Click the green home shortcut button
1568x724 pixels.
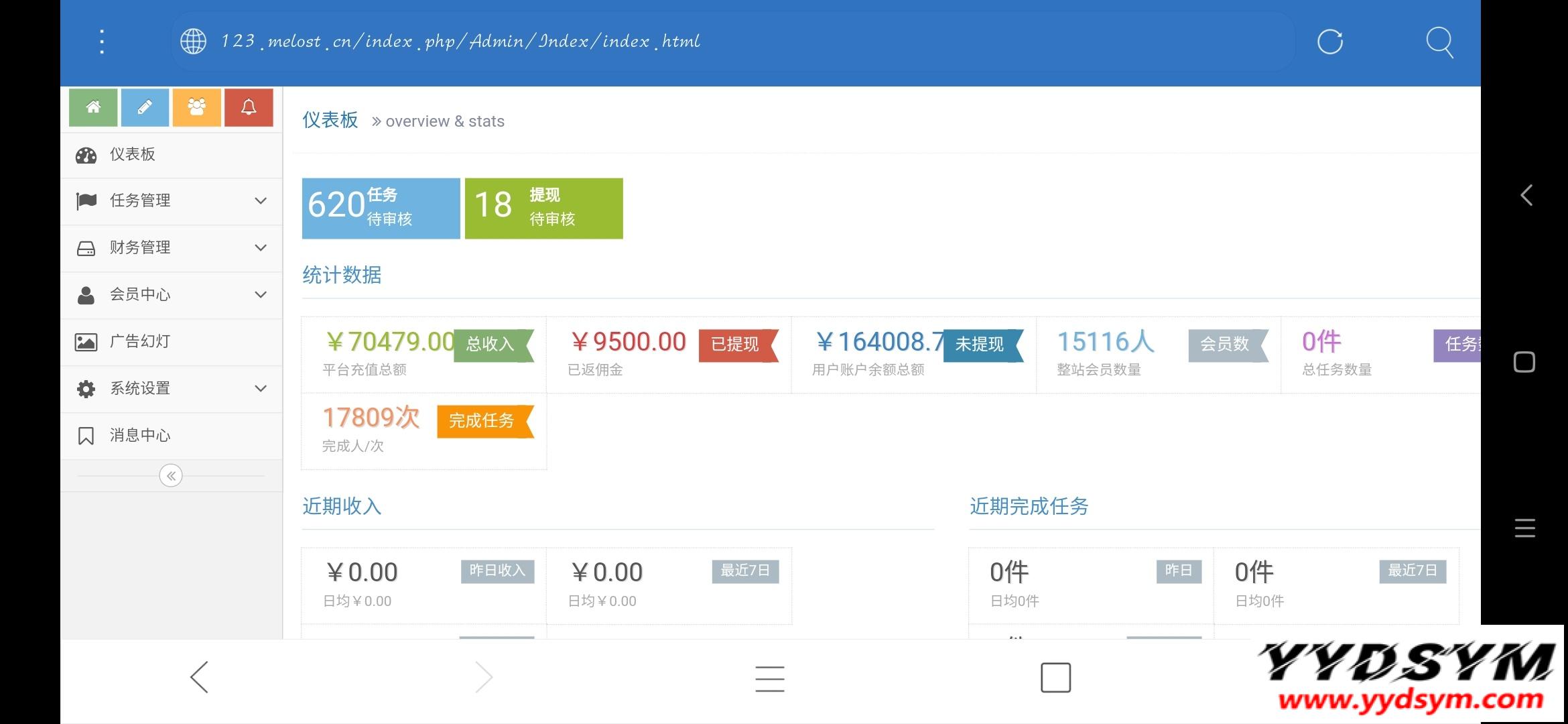(93, 107)
